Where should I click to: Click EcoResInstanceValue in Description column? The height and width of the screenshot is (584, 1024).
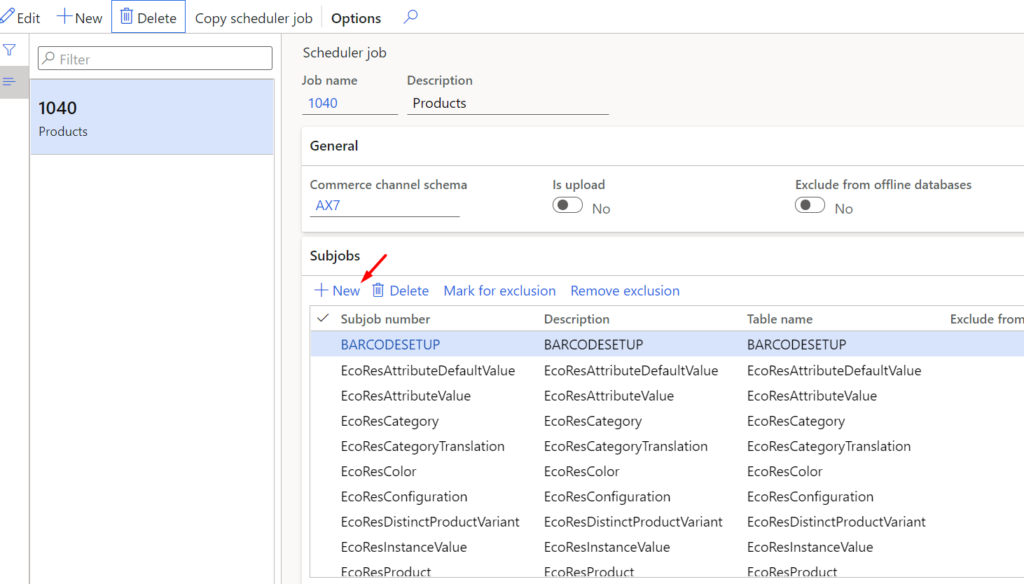coord(607,547)
